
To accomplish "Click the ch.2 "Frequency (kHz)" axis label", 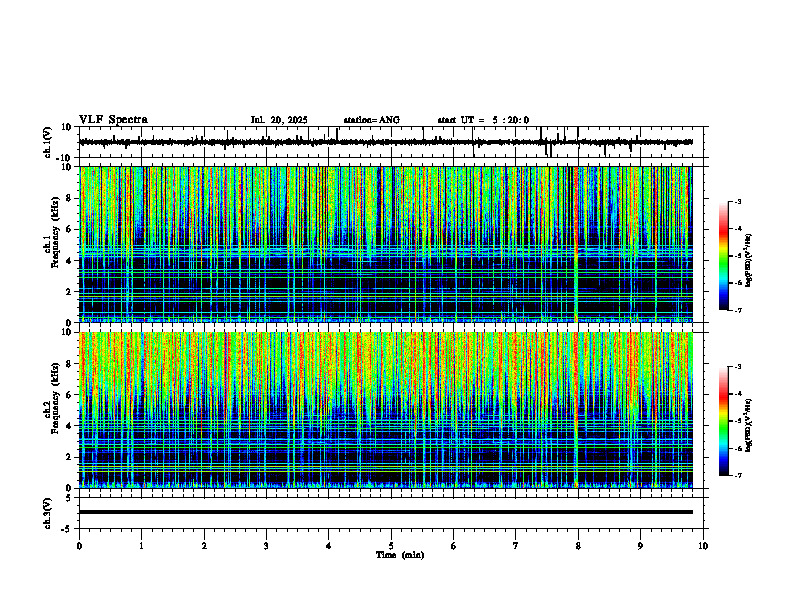I will [55, 398].
